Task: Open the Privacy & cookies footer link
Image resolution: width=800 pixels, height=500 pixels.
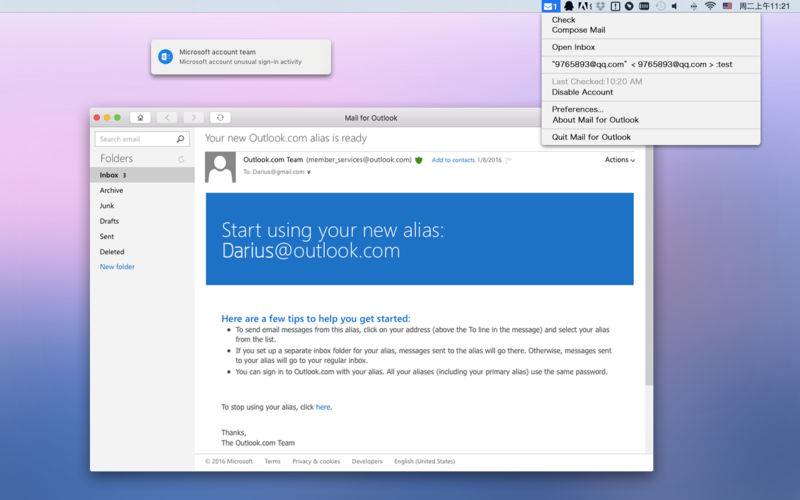Action: pos(316,461)
